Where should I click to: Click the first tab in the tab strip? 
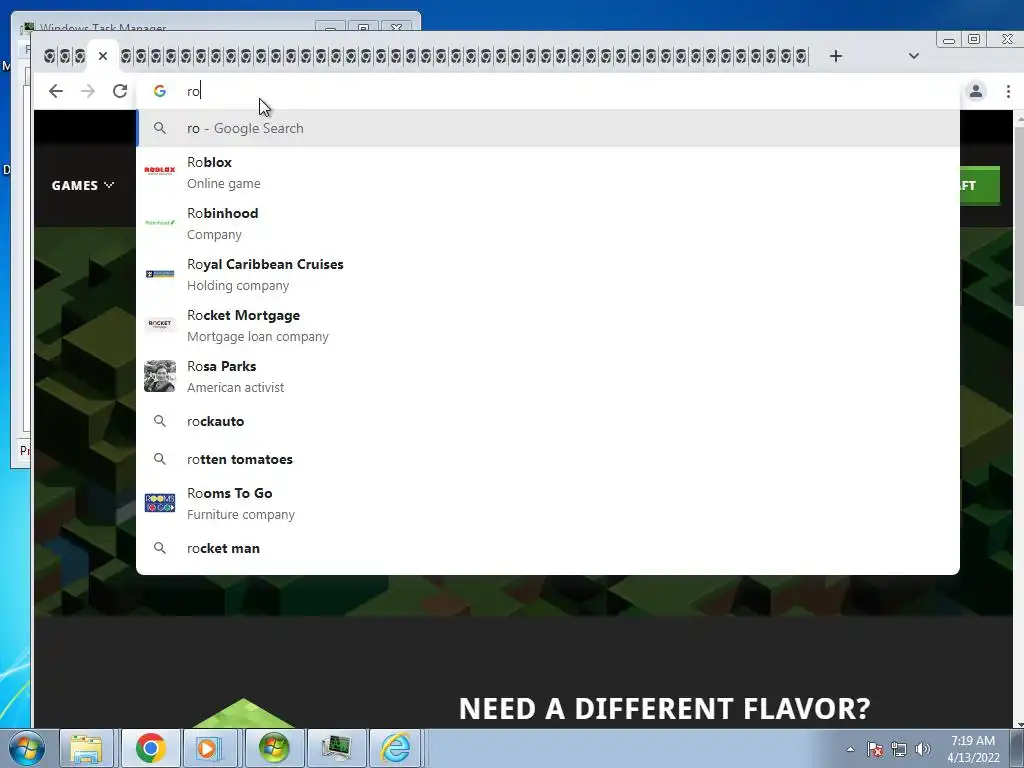[x=49, y=56]
